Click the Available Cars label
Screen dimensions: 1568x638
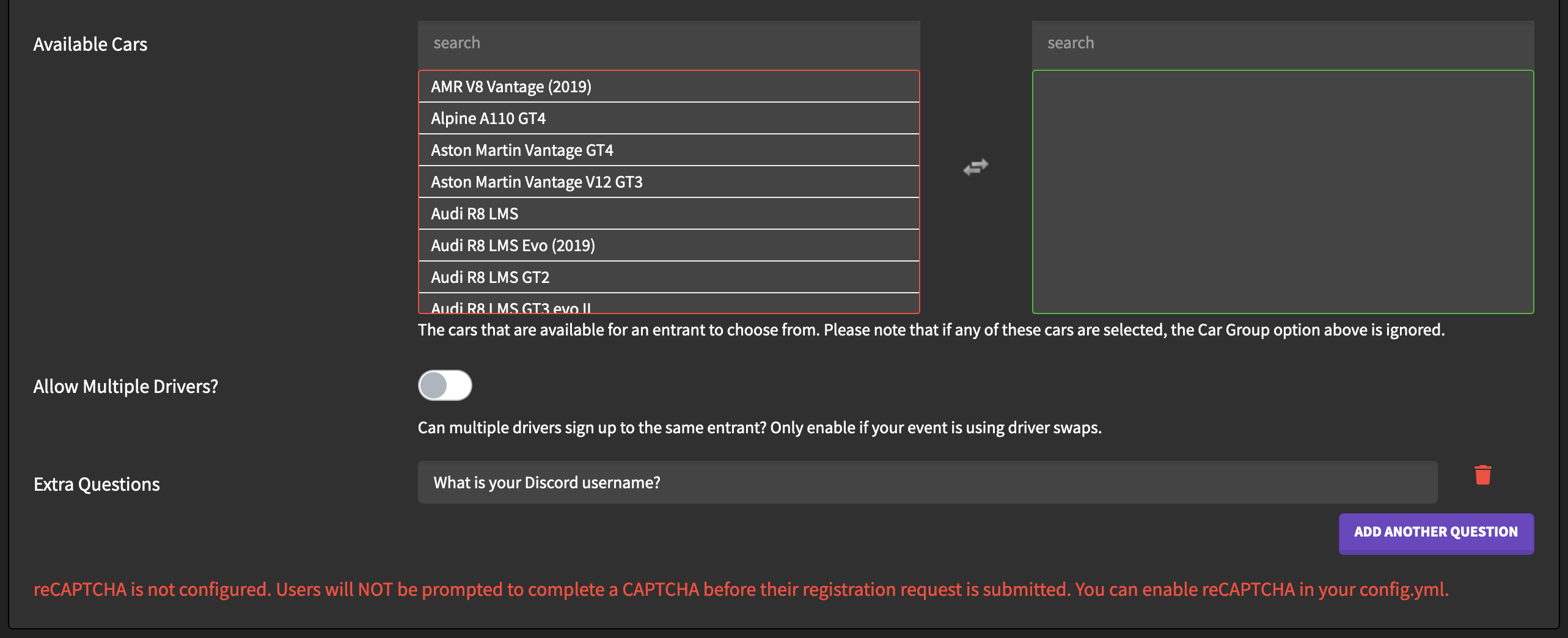click(90, 45)
